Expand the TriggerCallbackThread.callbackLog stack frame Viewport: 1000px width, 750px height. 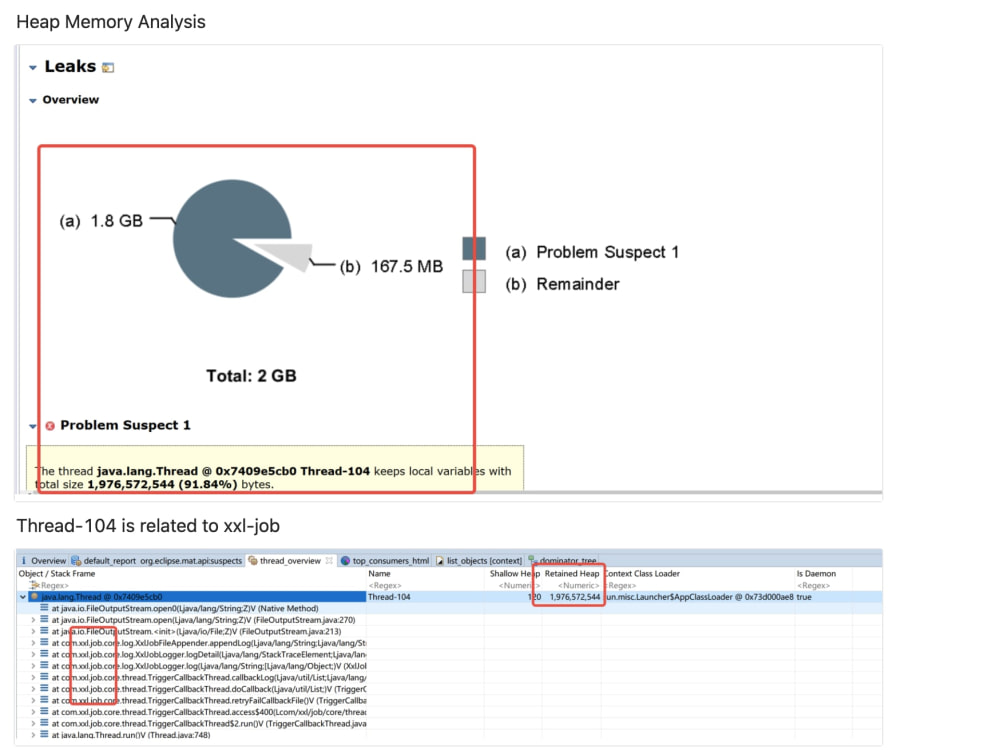click(x=33, y=677)
